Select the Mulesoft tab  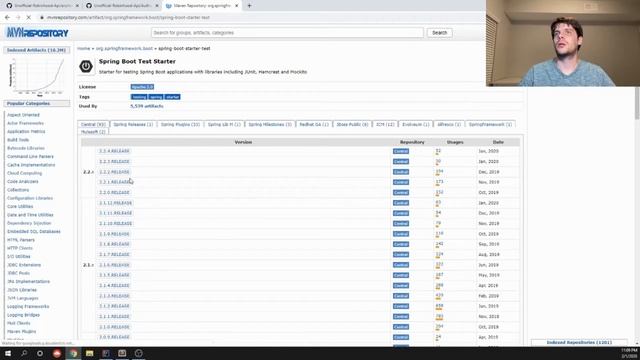(x=93, y=132)
